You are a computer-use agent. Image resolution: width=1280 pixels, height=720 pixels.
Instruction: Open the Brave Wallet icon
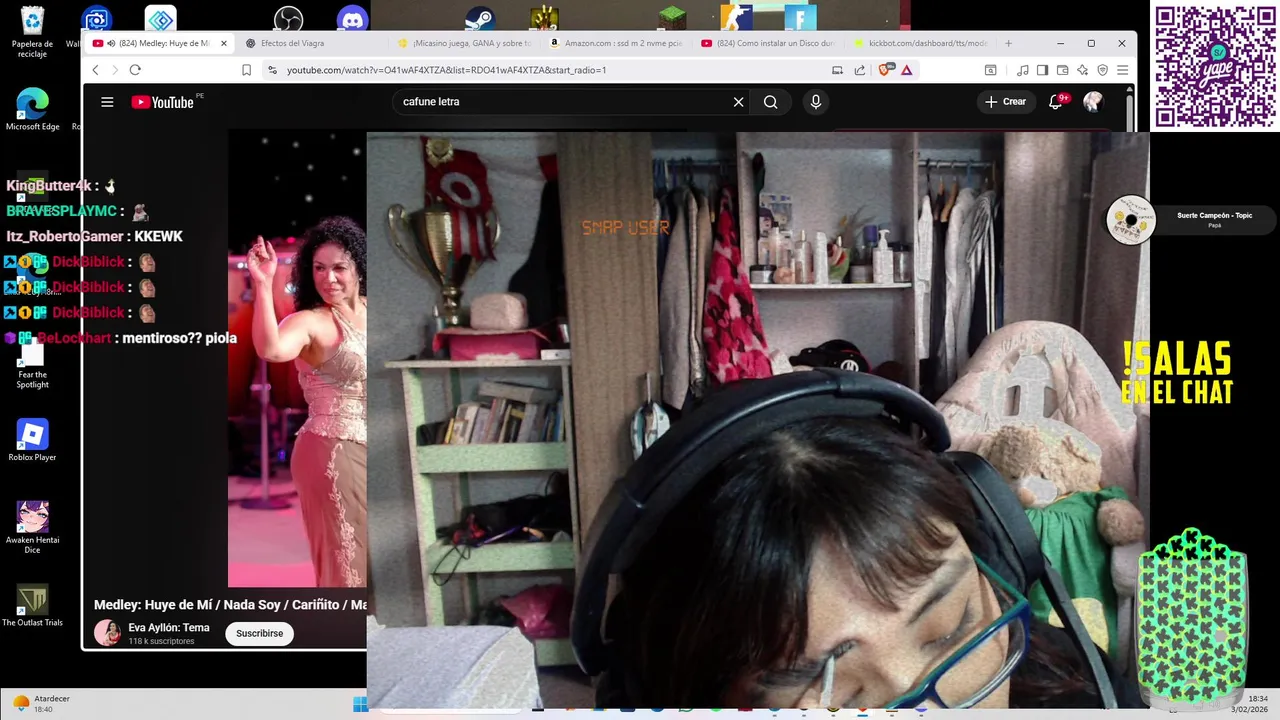[1062, 70]
